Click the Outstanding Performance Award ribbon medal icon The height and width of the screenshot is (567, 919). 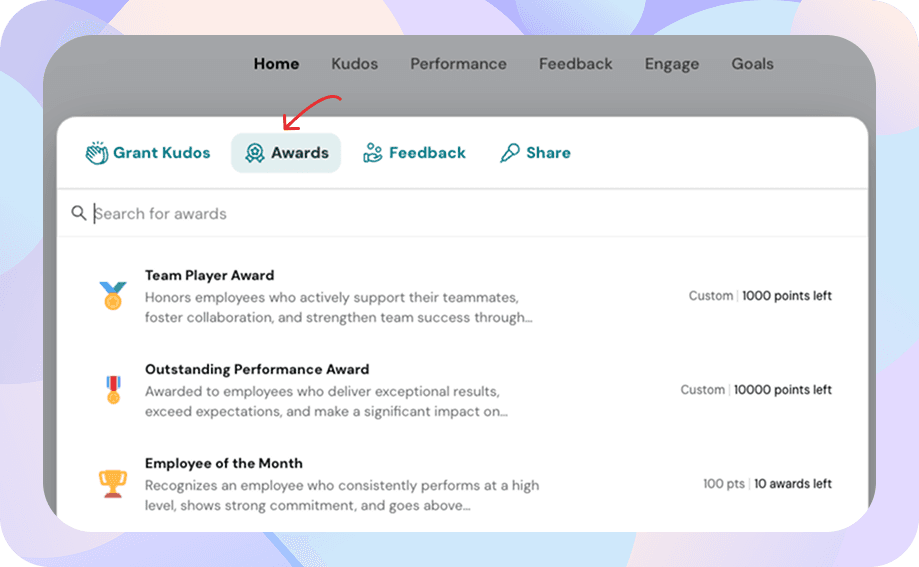point(113,390)
